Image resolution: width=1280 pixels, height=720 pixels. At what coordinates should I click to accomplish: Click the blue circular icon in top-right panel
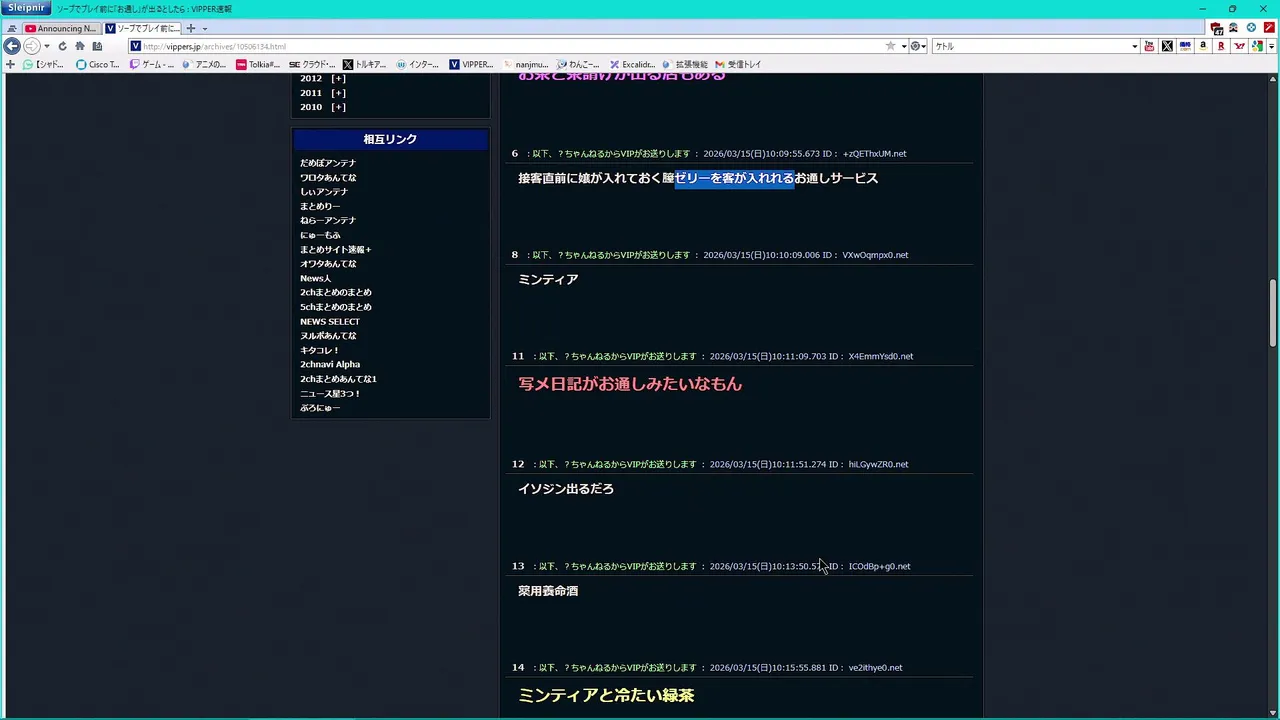1251,28
